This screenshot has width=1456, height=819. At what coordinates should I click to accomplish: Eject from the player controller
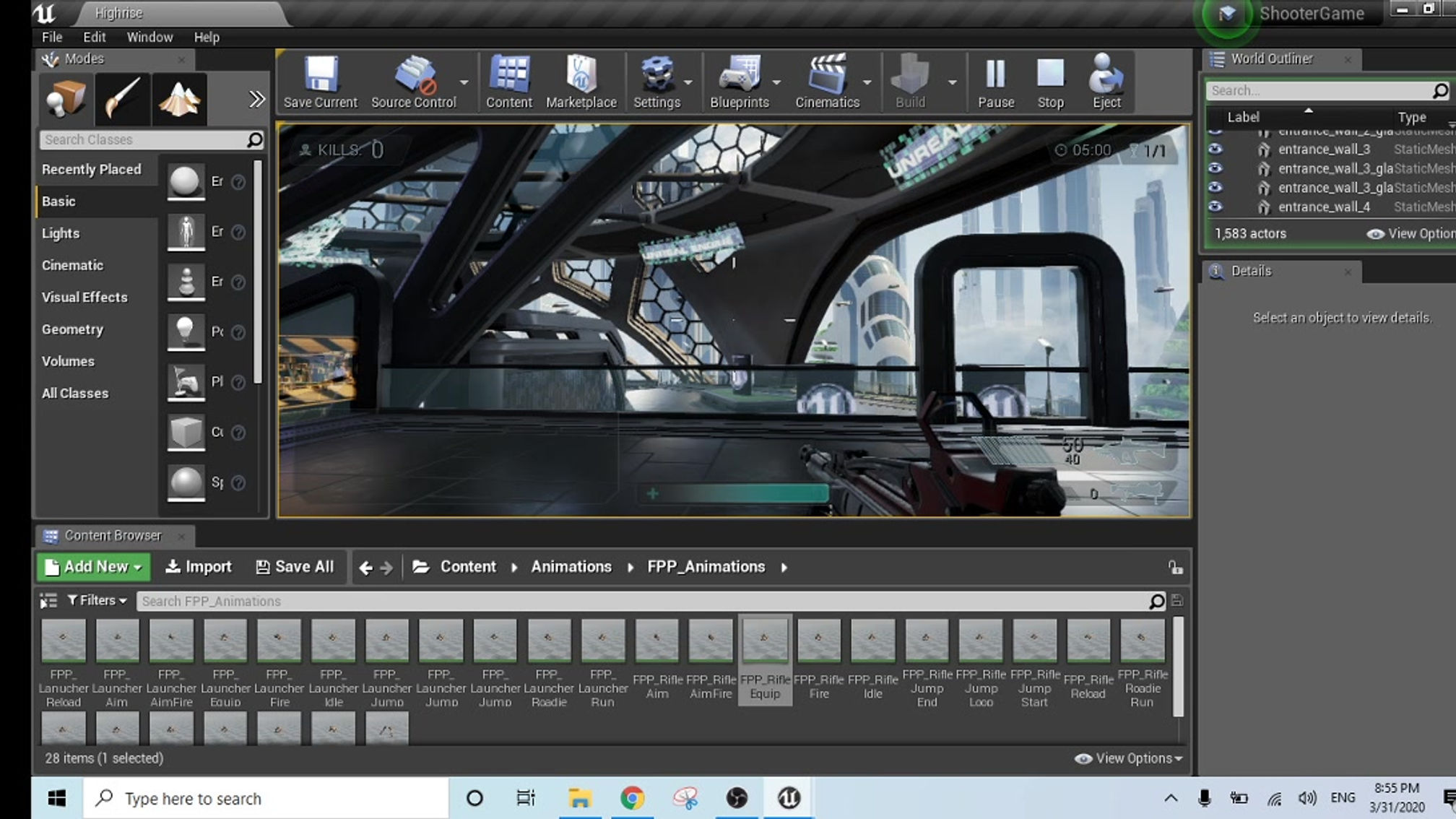coord(1106,82)
